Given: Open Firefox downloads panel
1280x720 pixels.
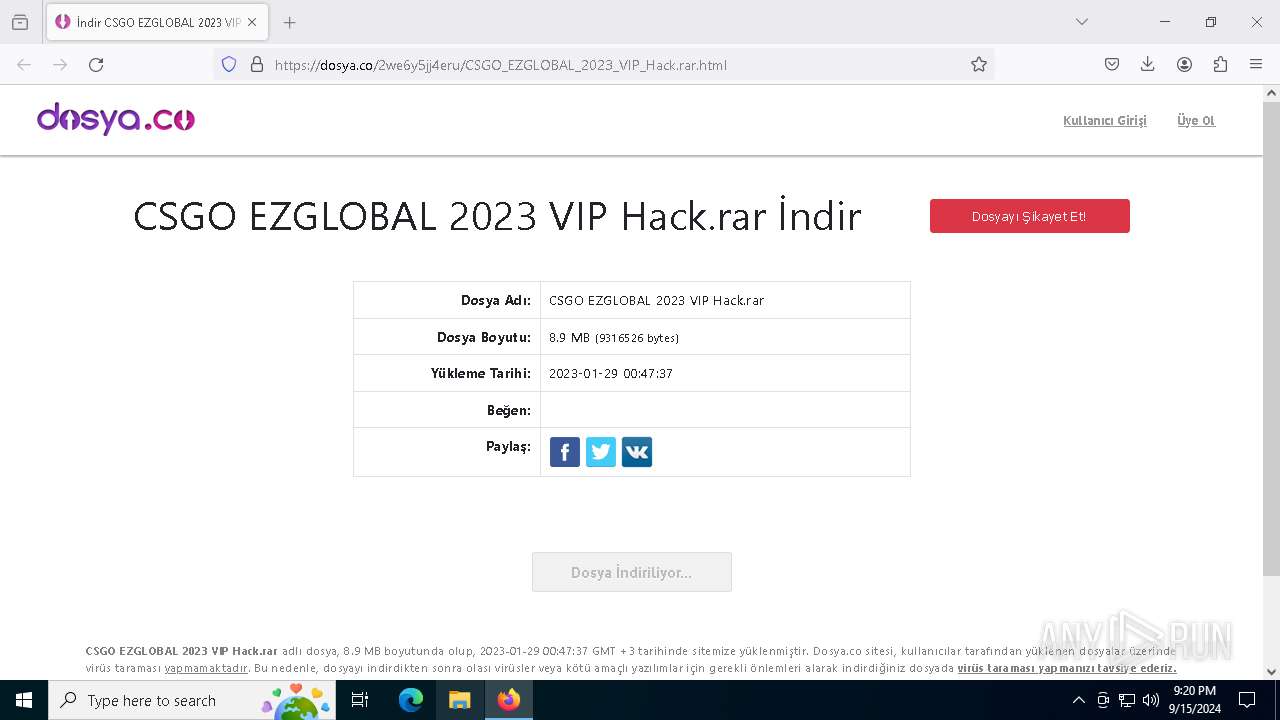Looking at the screenshot, I should 1148,64.
